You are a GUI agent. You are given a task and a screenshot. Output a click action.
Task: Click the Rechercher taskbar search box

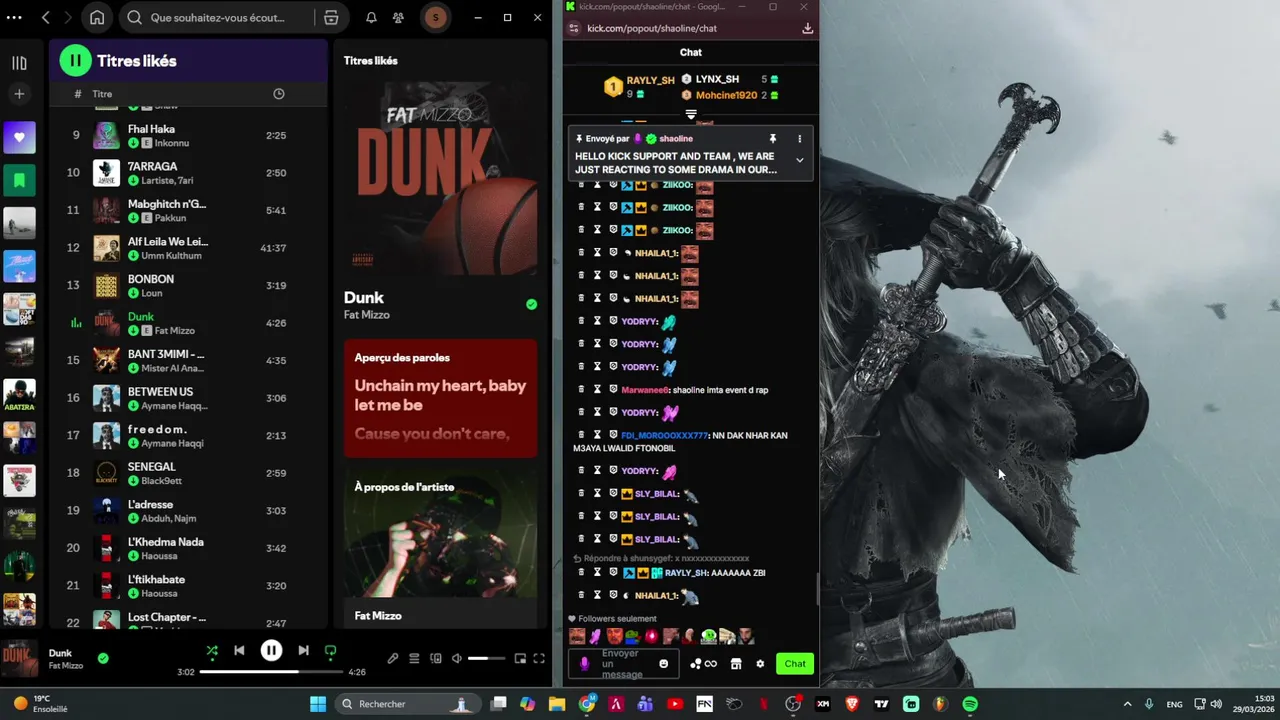pyautogui.click(x=408, y=704)
